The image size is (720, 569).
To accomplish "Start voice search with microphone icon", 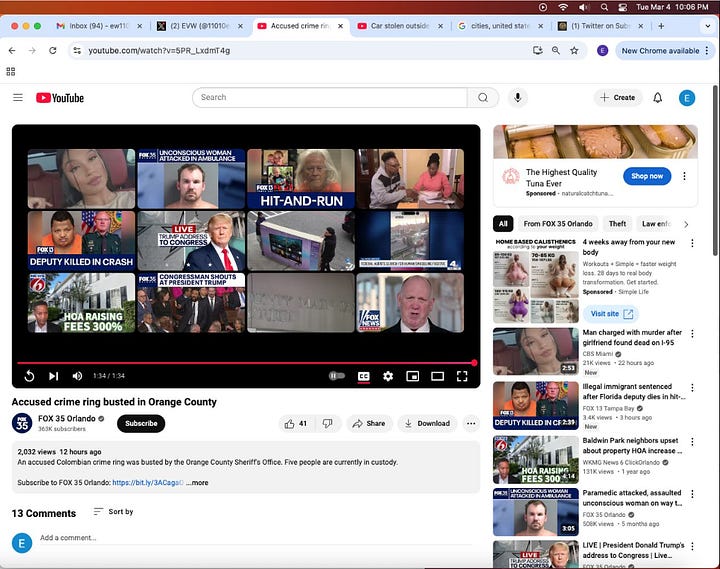I will pos(518,97).
